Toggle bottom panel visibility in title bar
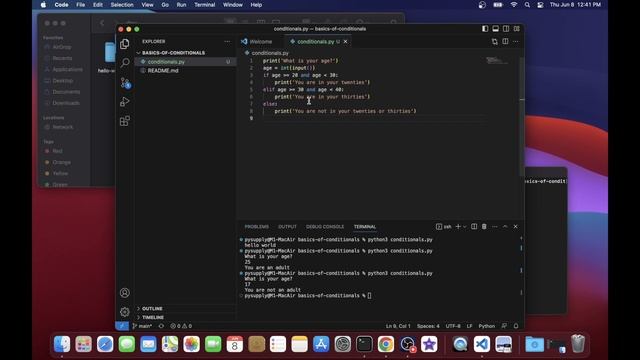Viewport: 640px width, 360px height. [x=496, y=29]
